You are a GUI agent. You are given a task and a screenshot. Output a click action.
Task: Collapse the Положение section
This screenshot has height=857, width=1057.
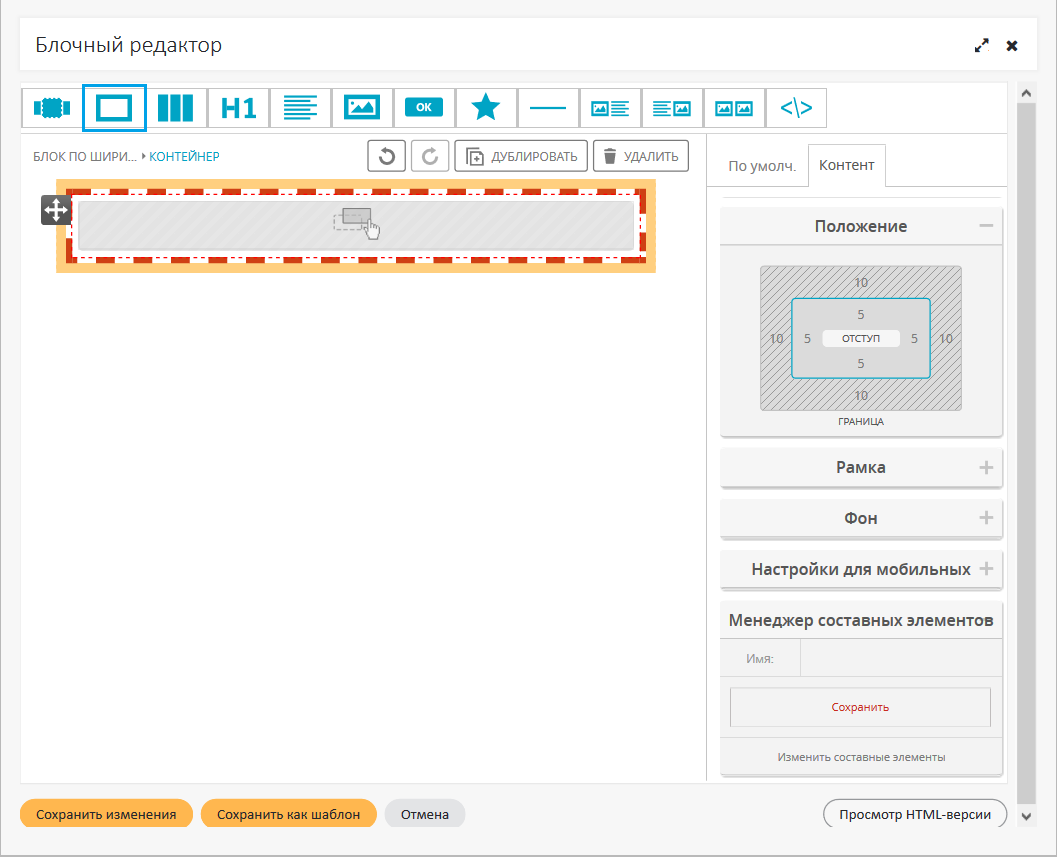click(986, 226)
